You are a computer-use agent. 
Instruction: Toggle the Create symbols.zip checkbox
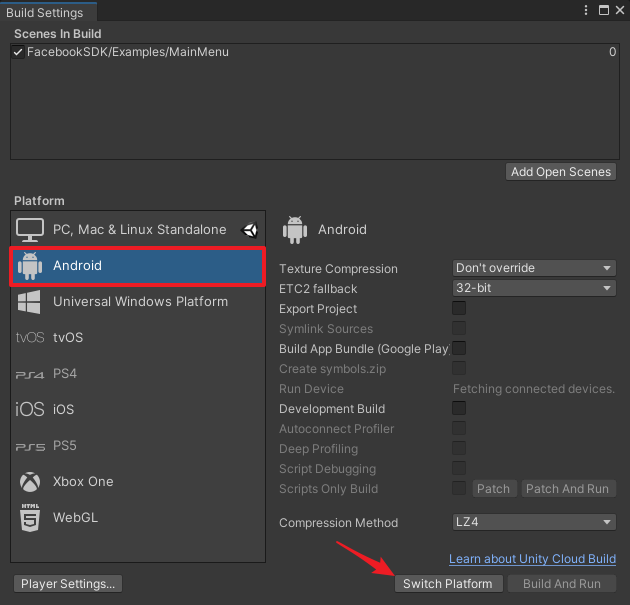tap(459, 368)
